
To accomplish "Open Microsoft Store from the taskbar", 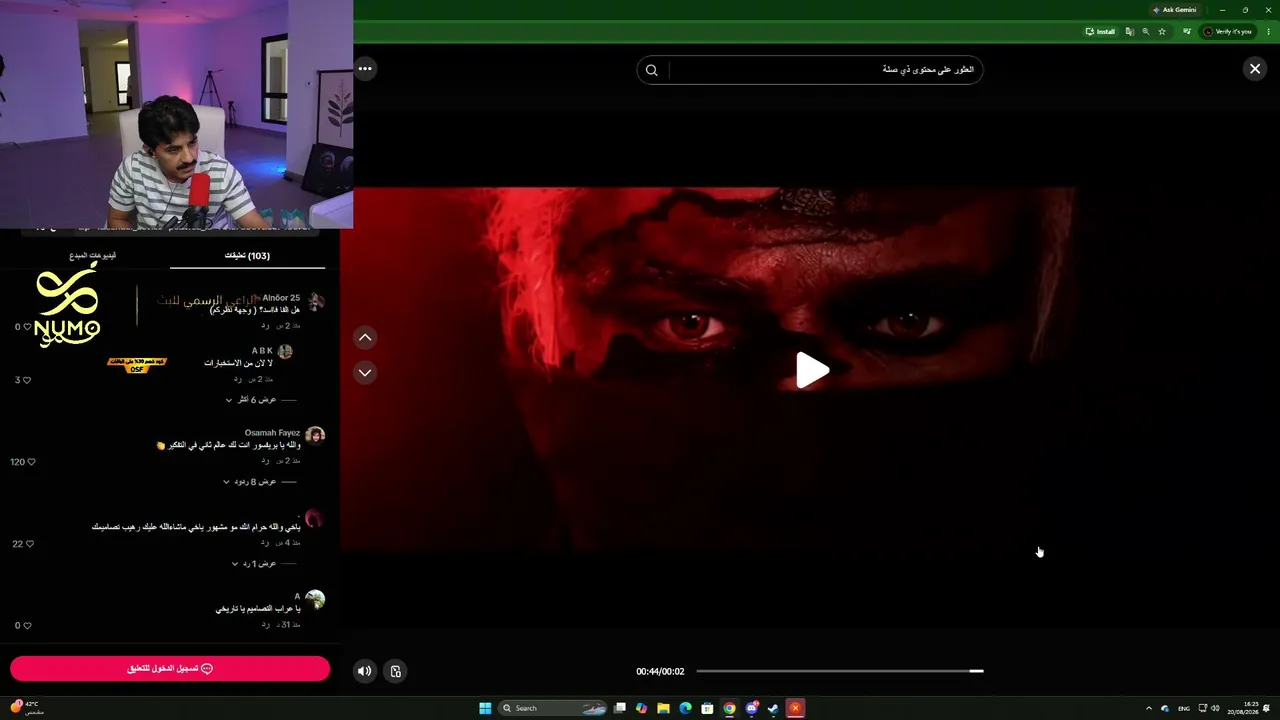I will [x=707, y=708].
